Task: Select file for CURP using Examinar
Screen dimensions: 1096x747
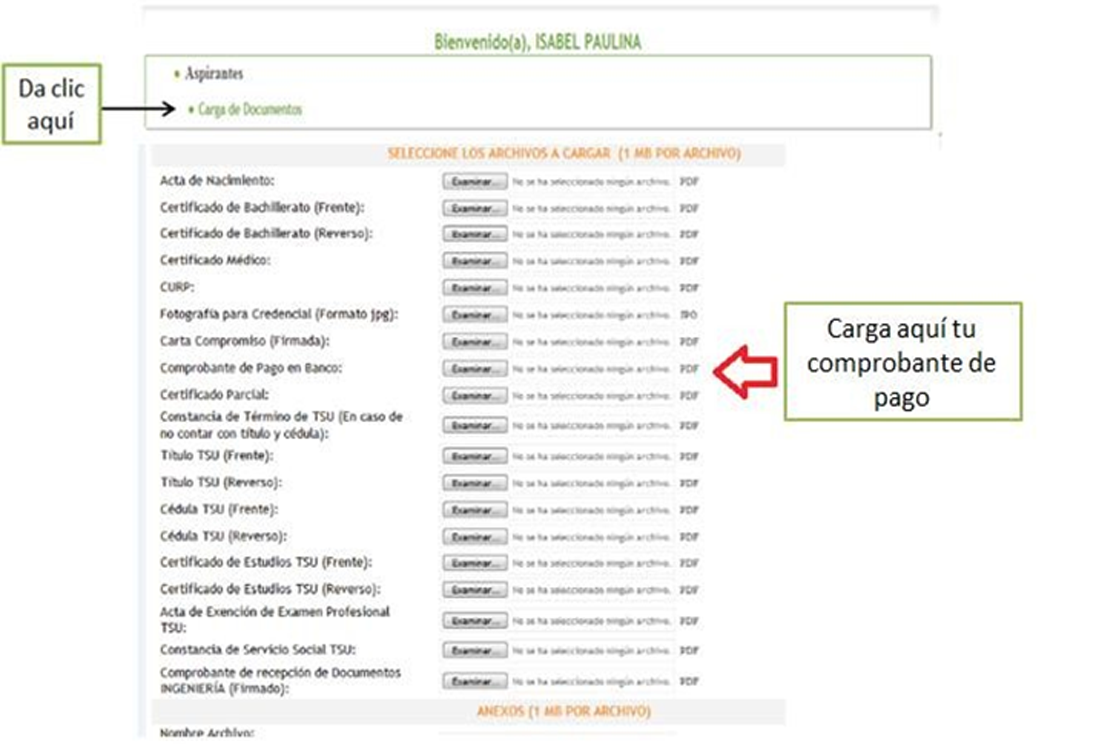Action: click(474, 288)
